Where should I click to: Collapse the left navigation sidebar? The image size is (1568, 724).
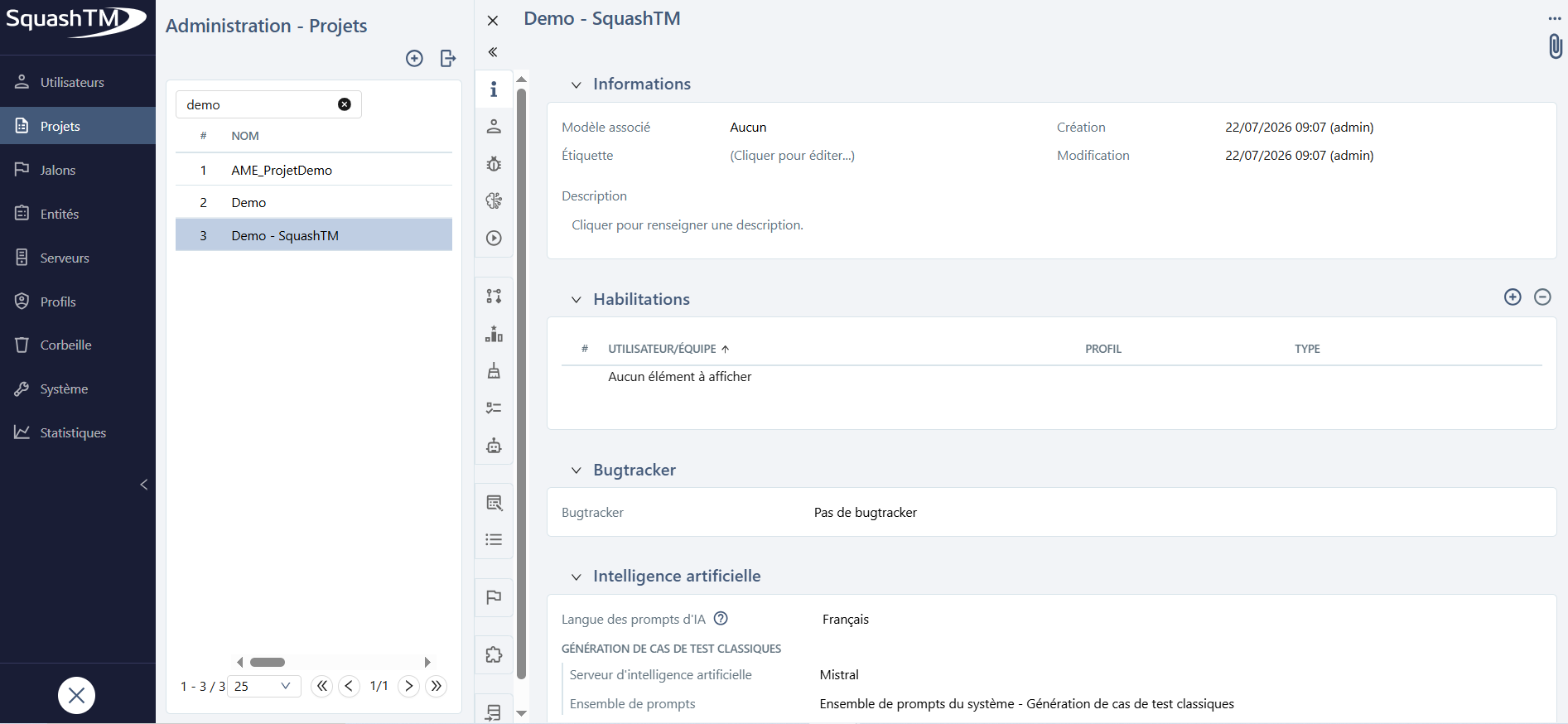coord(144,485)
